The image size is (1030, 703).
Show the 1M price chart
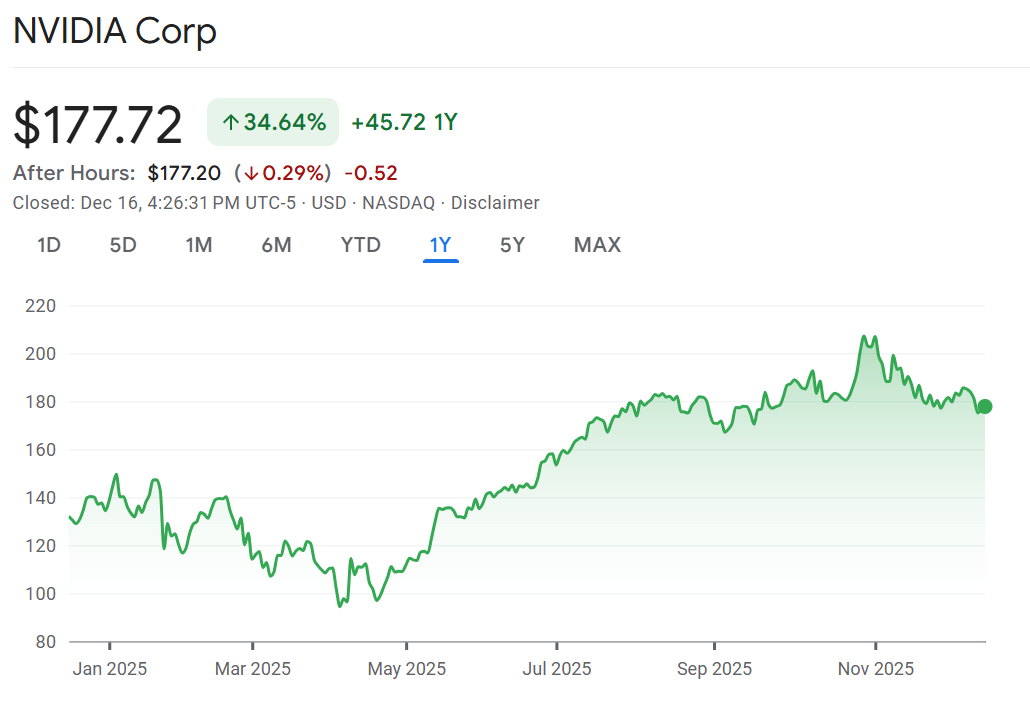pos(199,245)
